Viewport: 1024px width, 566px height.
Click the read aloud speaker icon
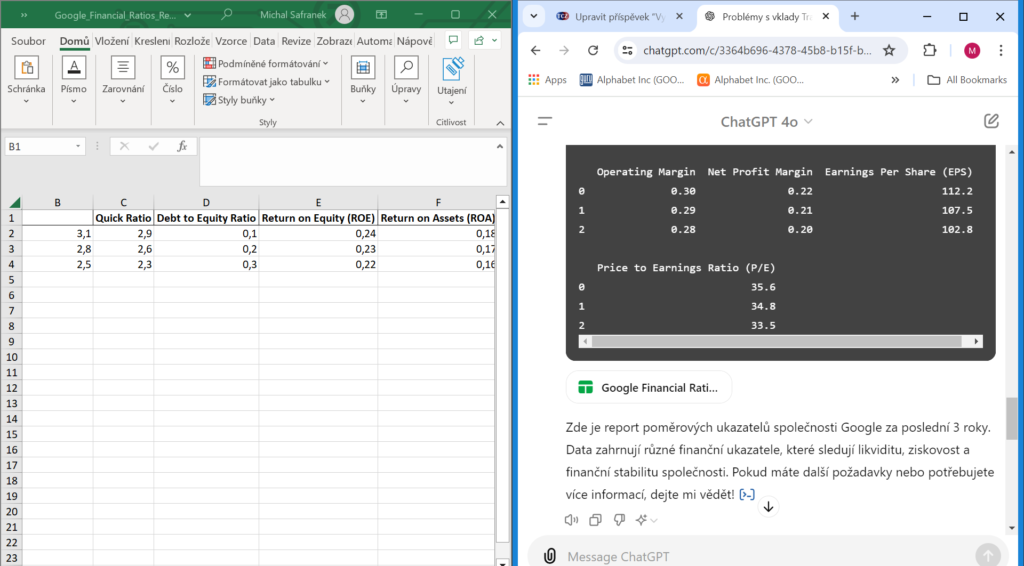click(571, 520)
